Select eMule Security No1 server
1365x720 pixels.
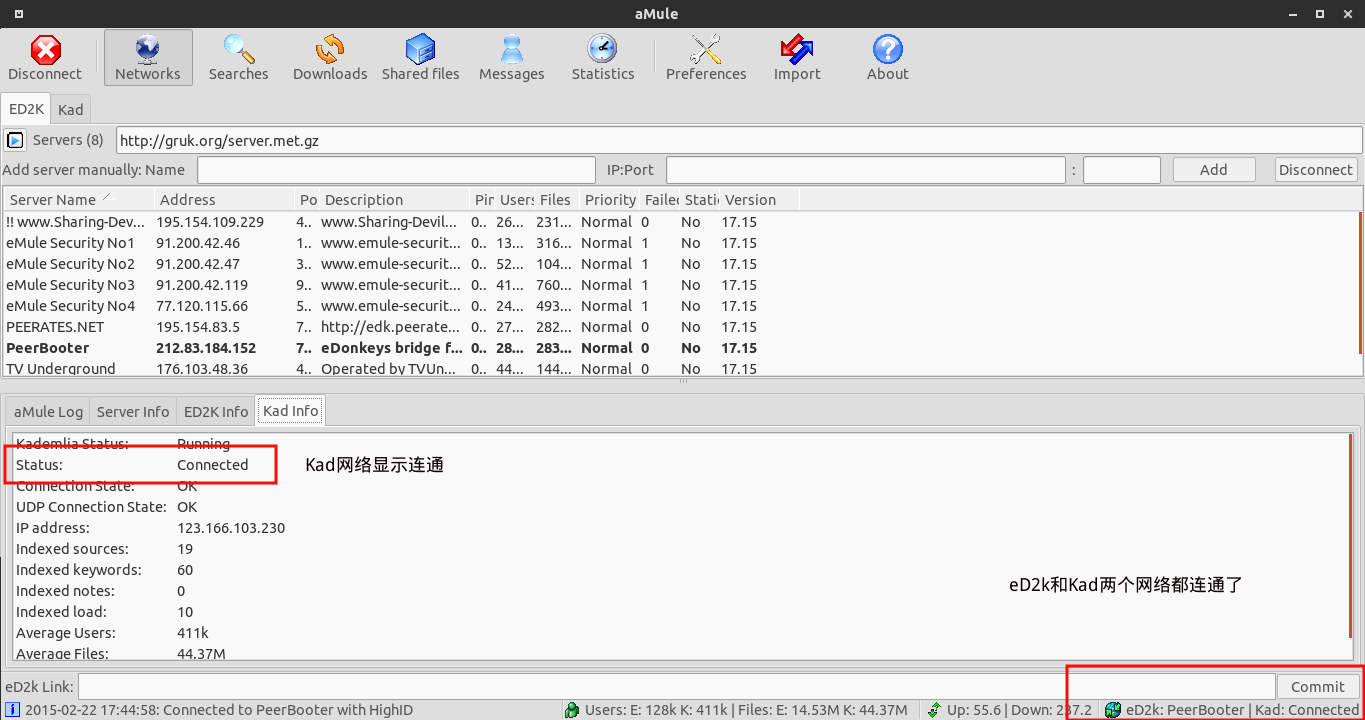[x=680, y=243]
